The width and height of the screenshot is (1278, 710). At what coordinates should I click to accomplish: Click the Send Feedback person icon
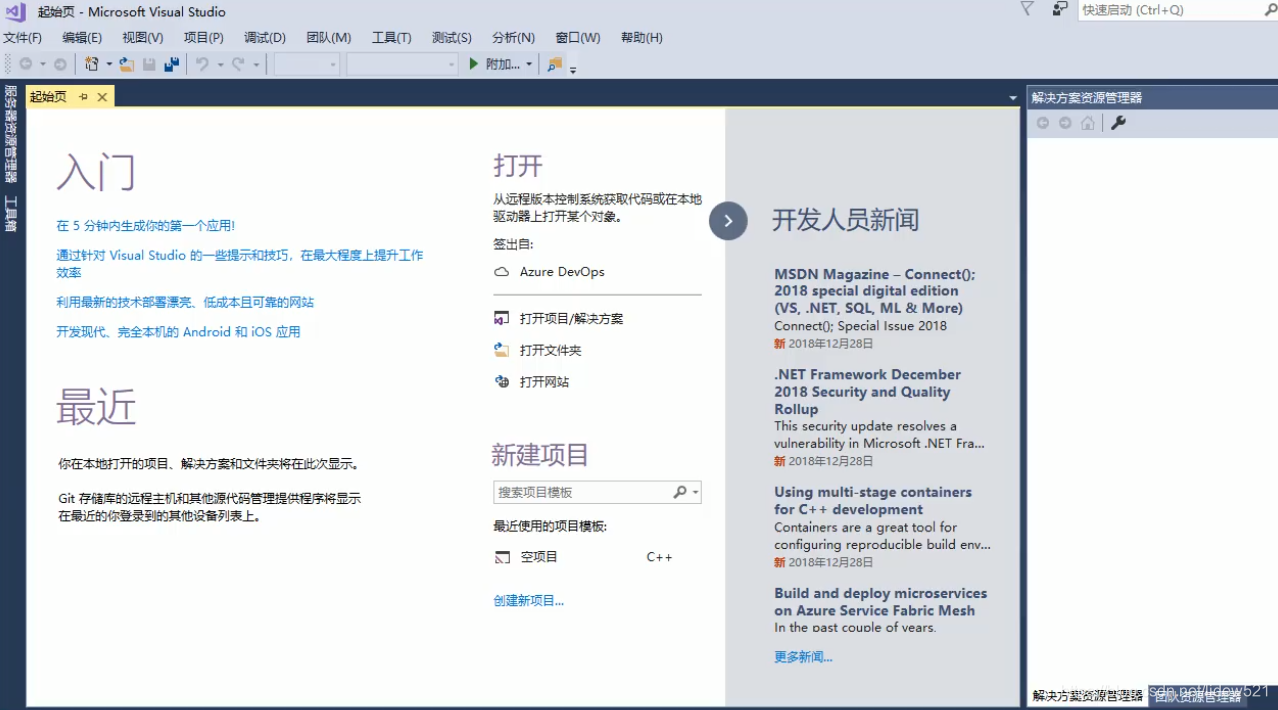pyautogui.click(x=1060, y=9)
